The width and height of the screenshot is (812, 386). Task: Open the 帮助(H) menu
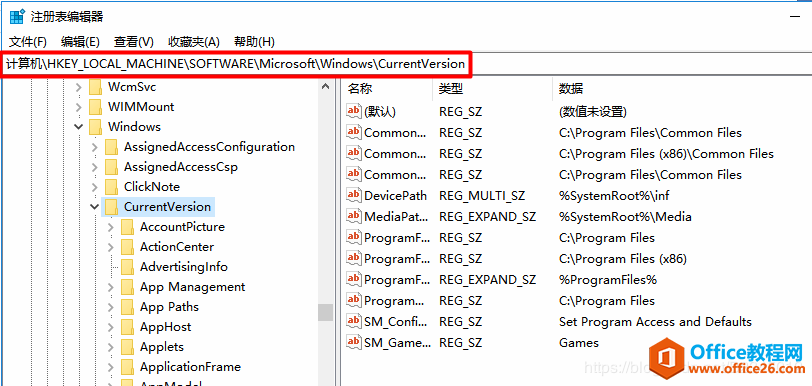254,42
